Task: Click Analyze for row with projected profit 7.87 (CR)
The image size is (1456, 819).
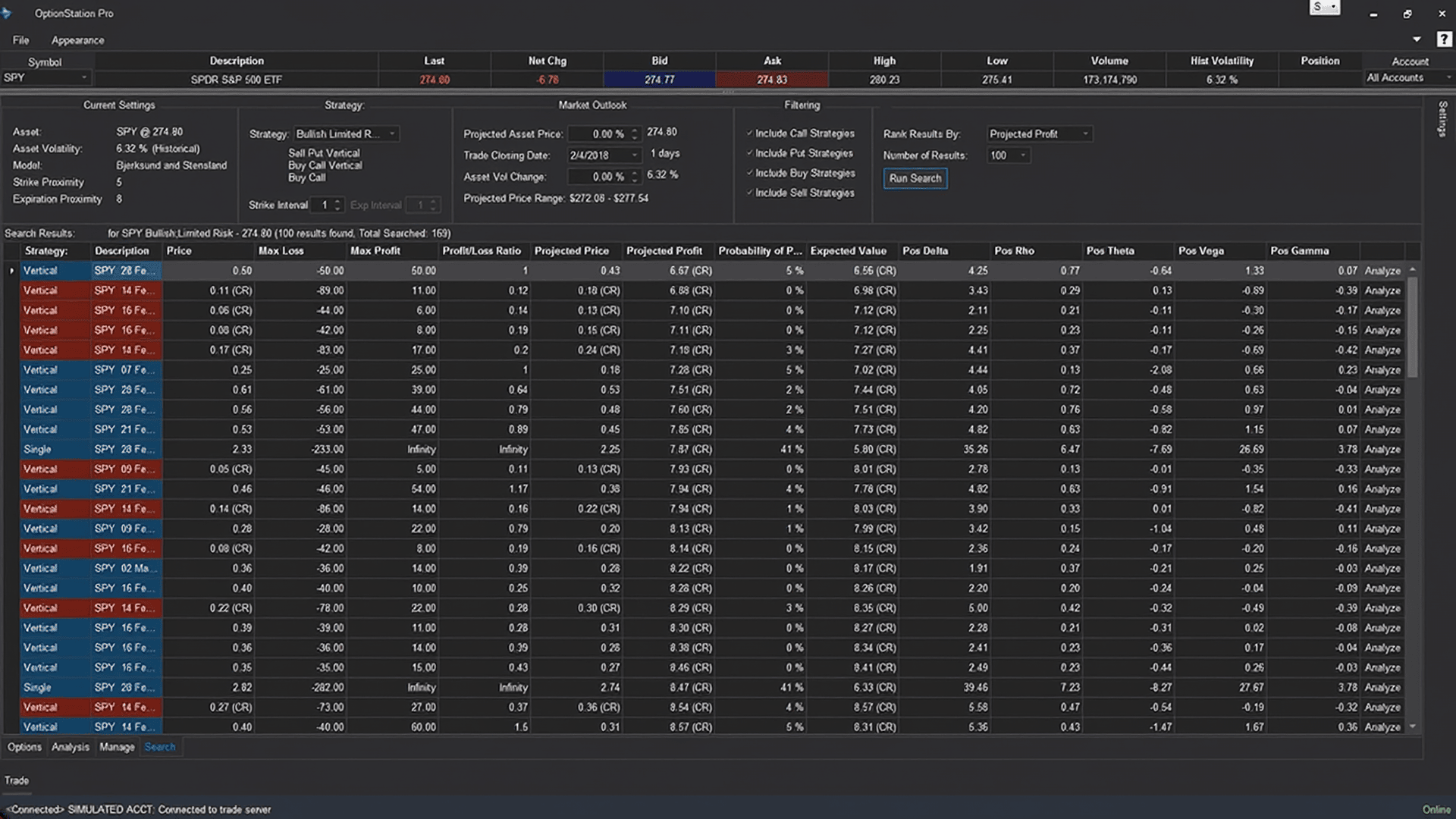Action: coord(1382,450)
